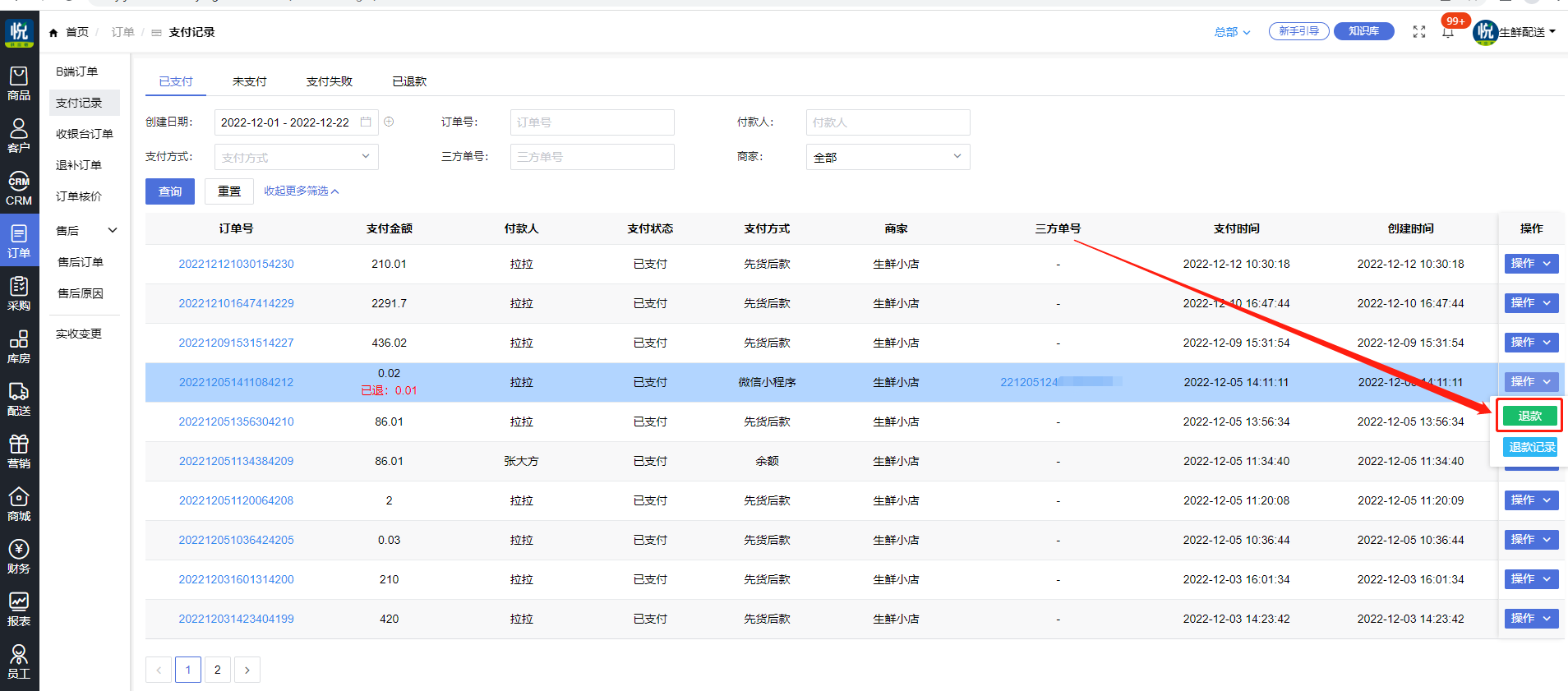Screen dimensions: 1568x691
Task: Open the 商城 sidebar module
Action: click(19, 504)
